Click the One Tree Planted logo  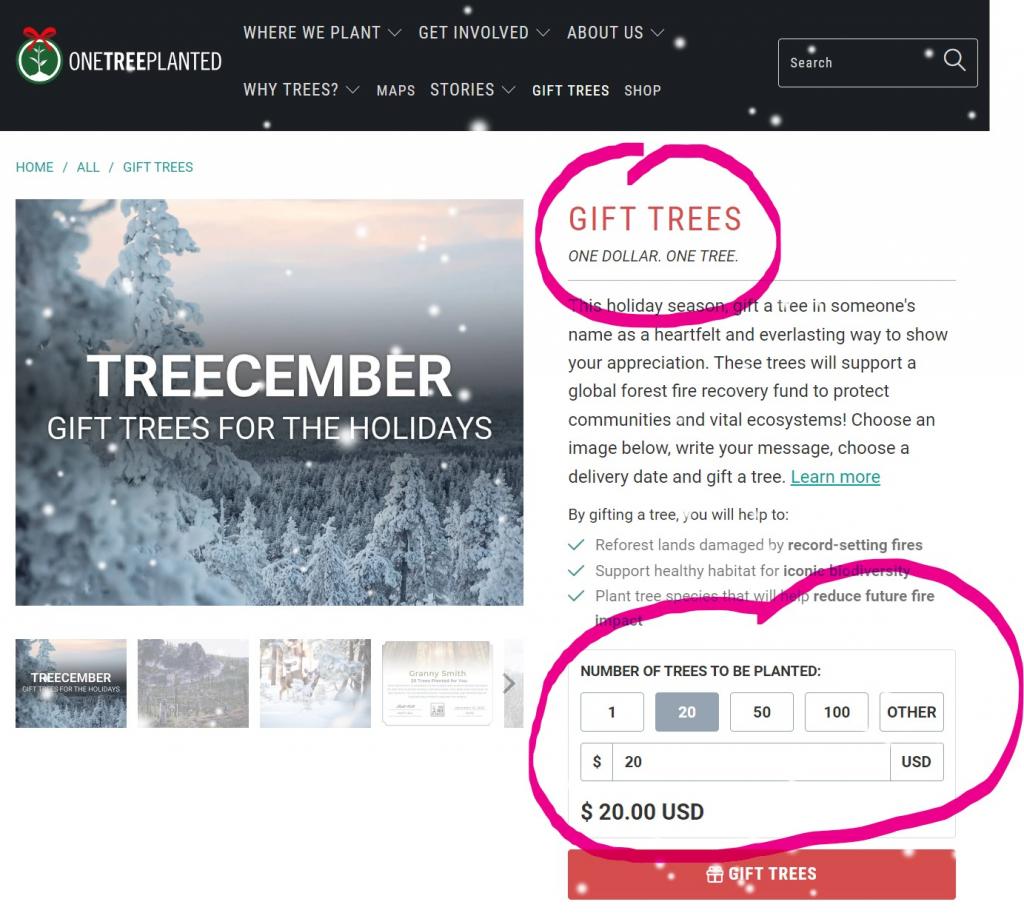pos(119,57)
